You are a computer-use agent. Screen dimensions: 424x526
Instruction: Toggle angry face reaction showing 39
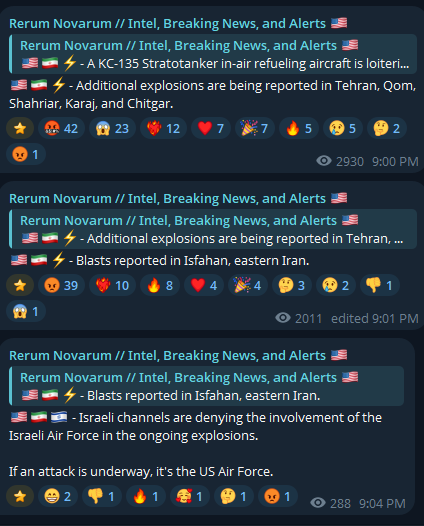[61, 285]
